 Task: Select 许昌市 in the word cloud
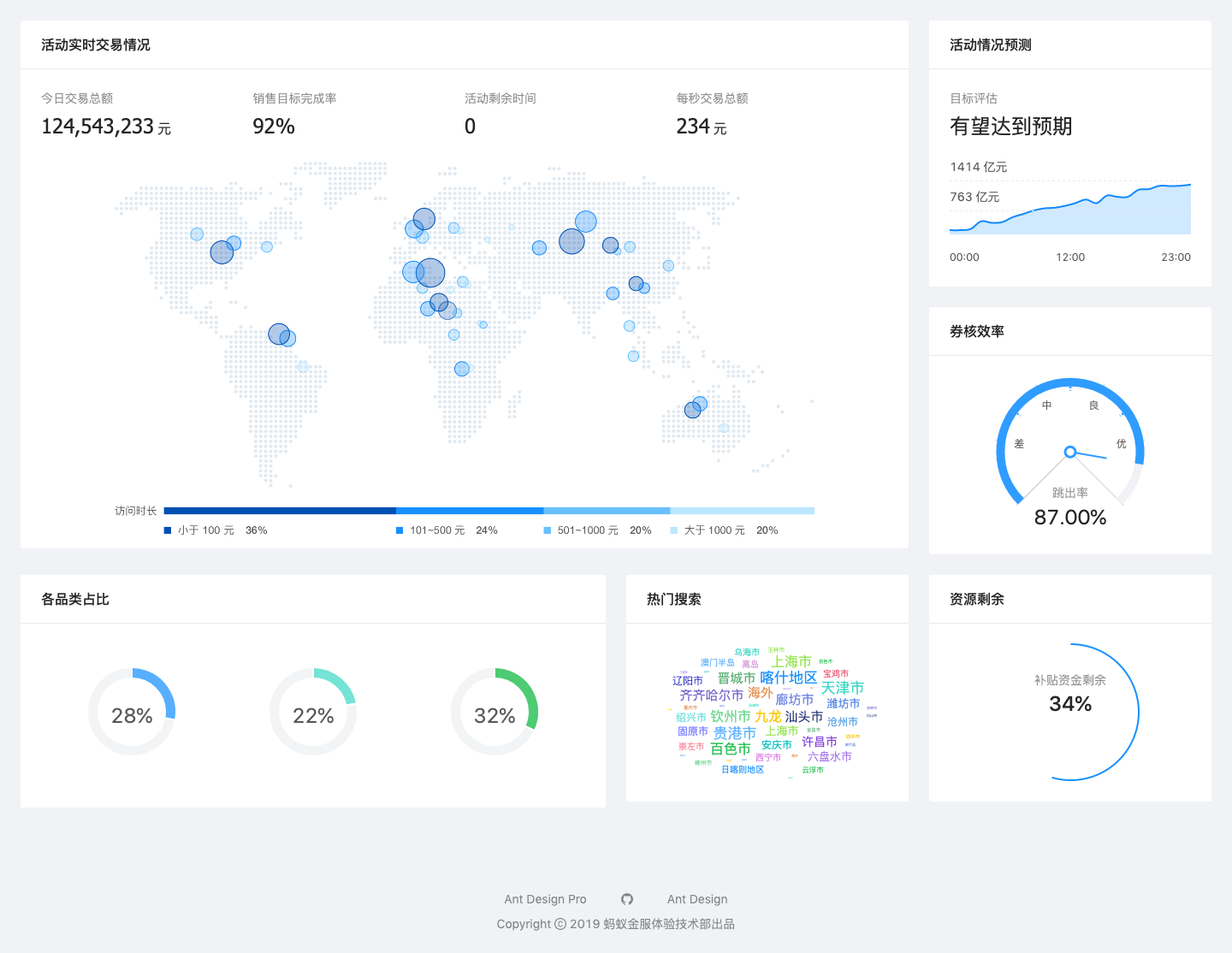[x=820, y=742]
